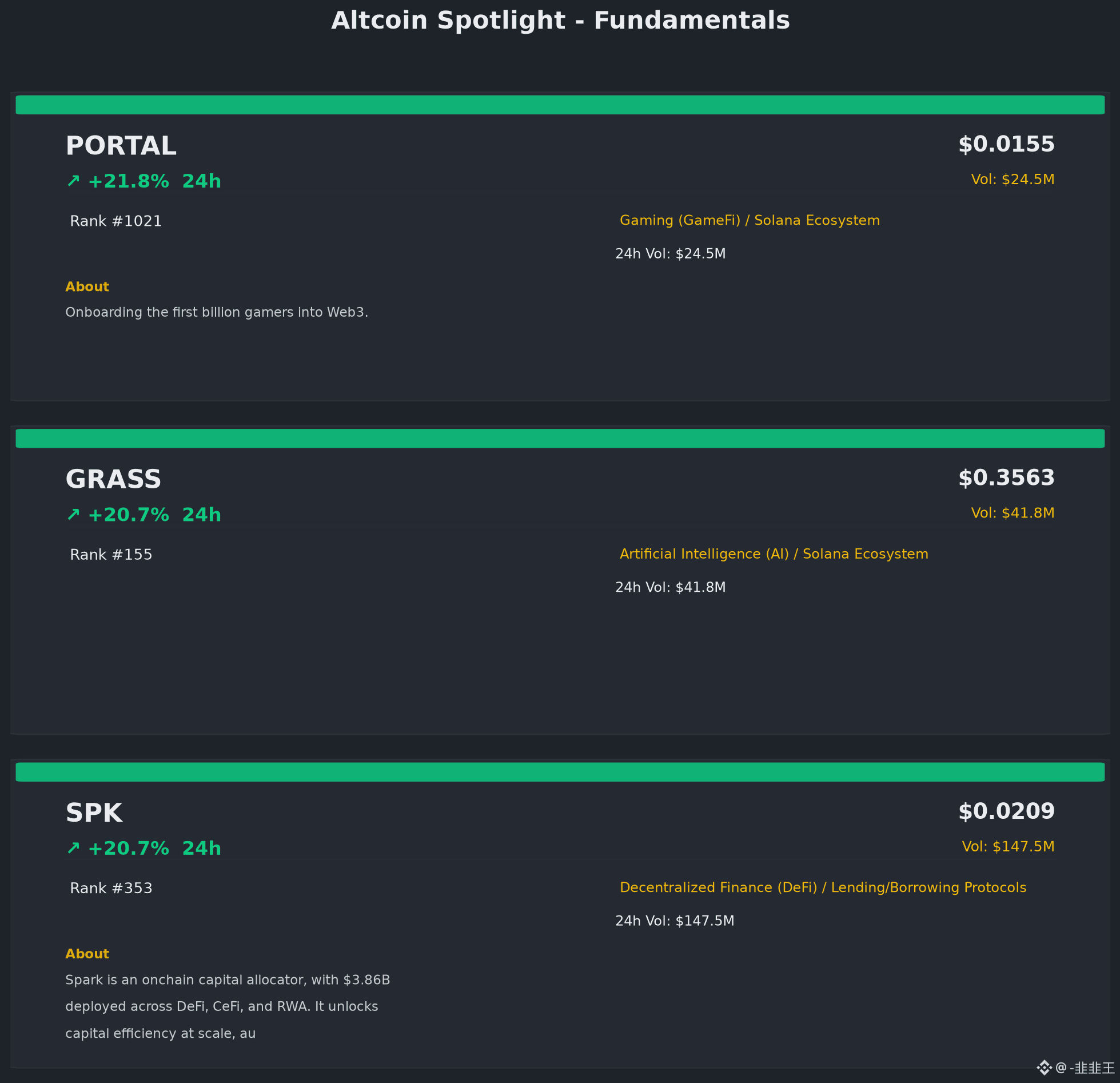Click the SPK price $0.0209
The width and height of the screenshot is (1120, 1083).
(1006, 811)
